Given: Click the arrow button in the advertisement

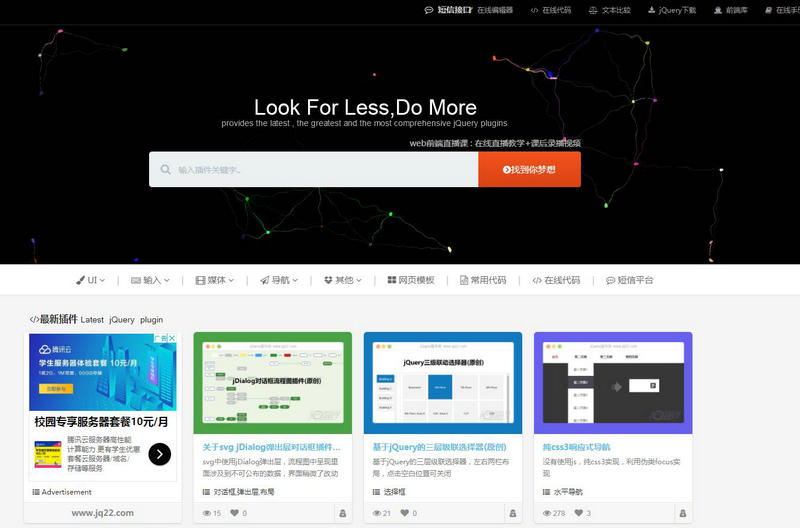Looking at the screenshot, I should 159,454.
